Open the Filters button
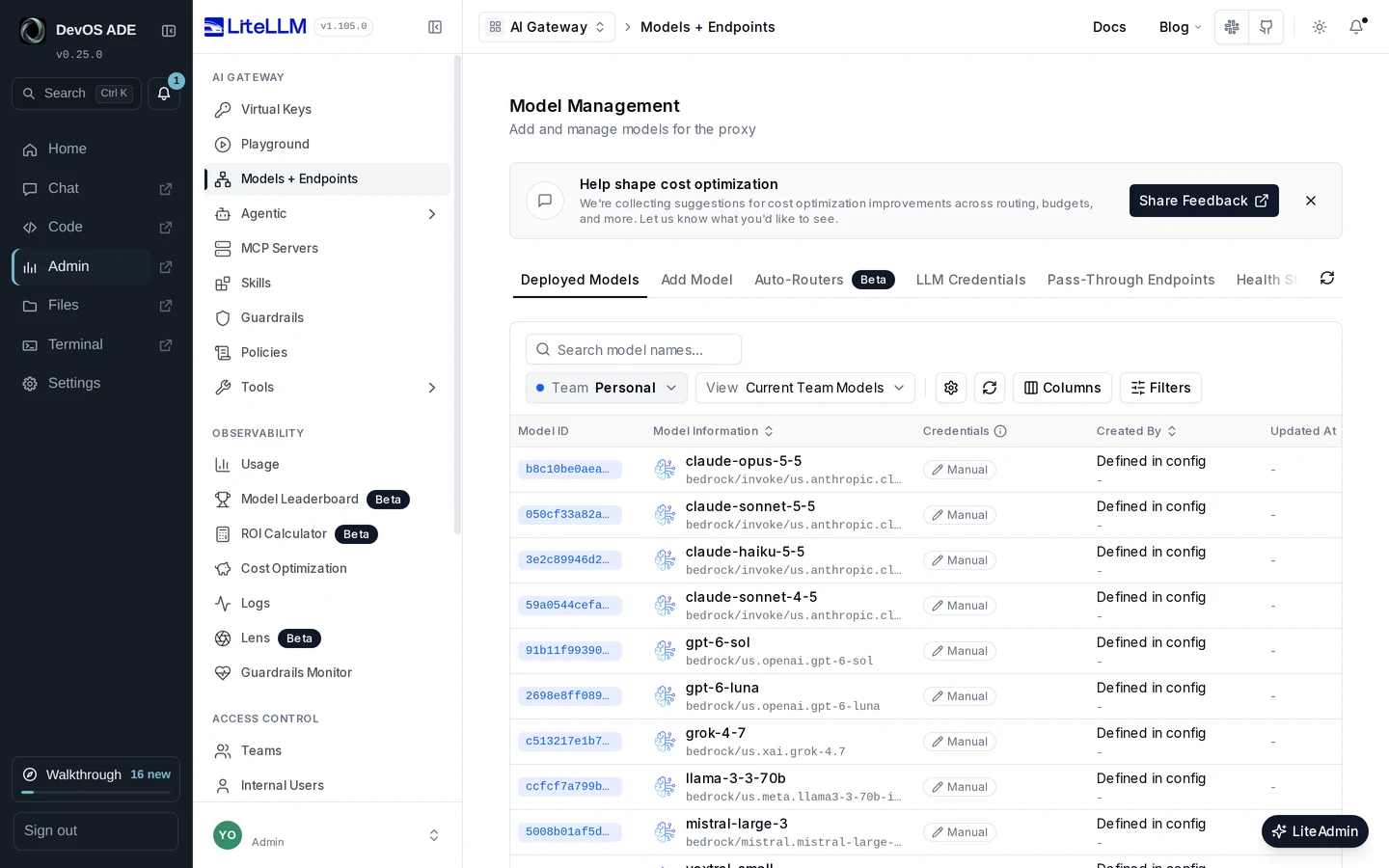 click(1160, 388)
